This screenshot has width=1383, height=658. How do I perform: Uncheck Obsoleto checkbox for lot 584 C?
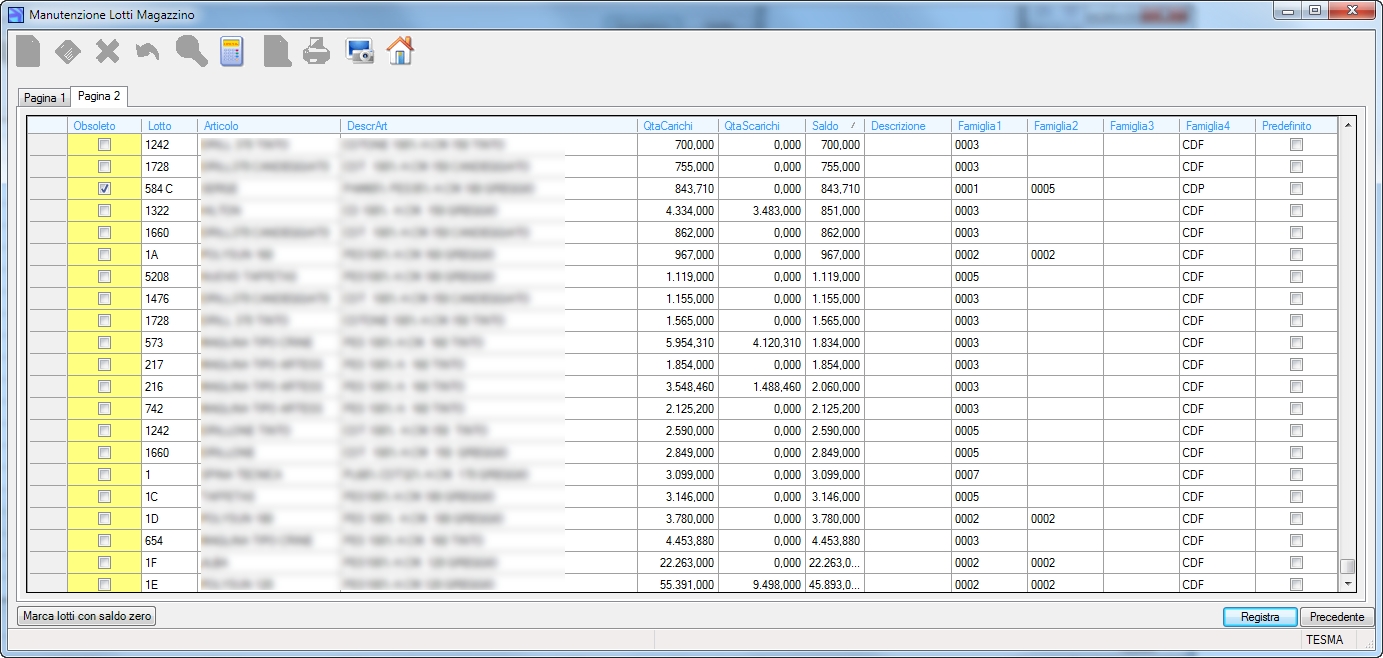tap(104, 188)
